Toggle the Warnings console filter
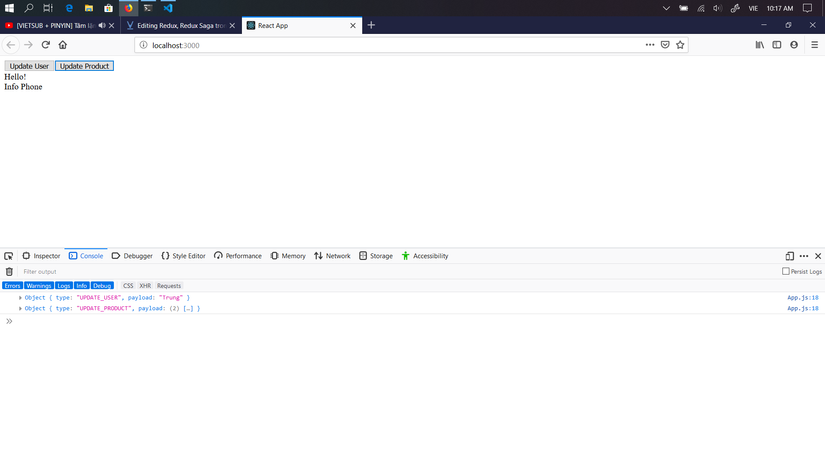Image resolution: width=825 pixels, height=464 pixels. tap(38, 286)
